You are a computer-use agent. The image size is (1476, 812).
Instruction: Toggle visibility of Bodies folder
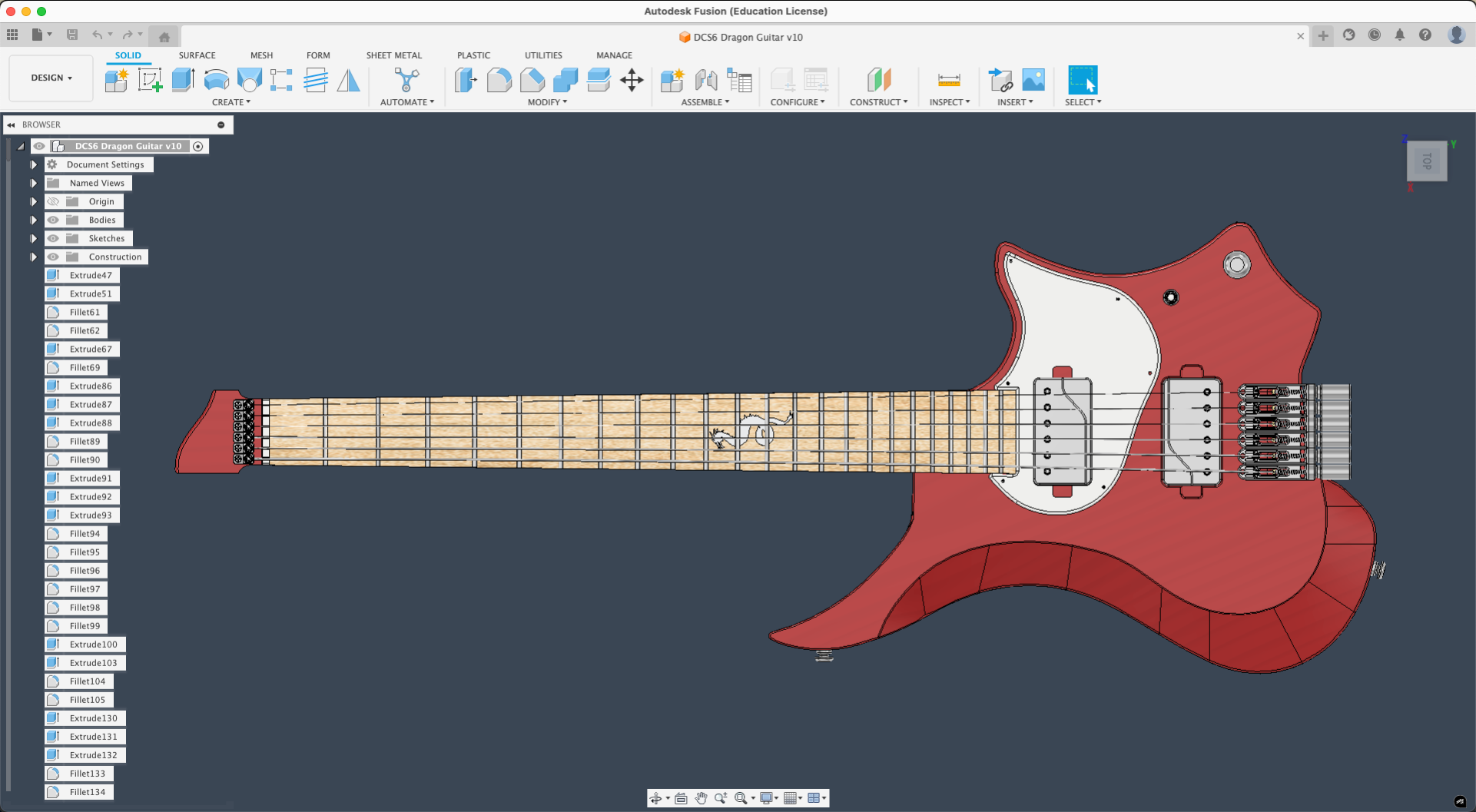pos(53,220)
